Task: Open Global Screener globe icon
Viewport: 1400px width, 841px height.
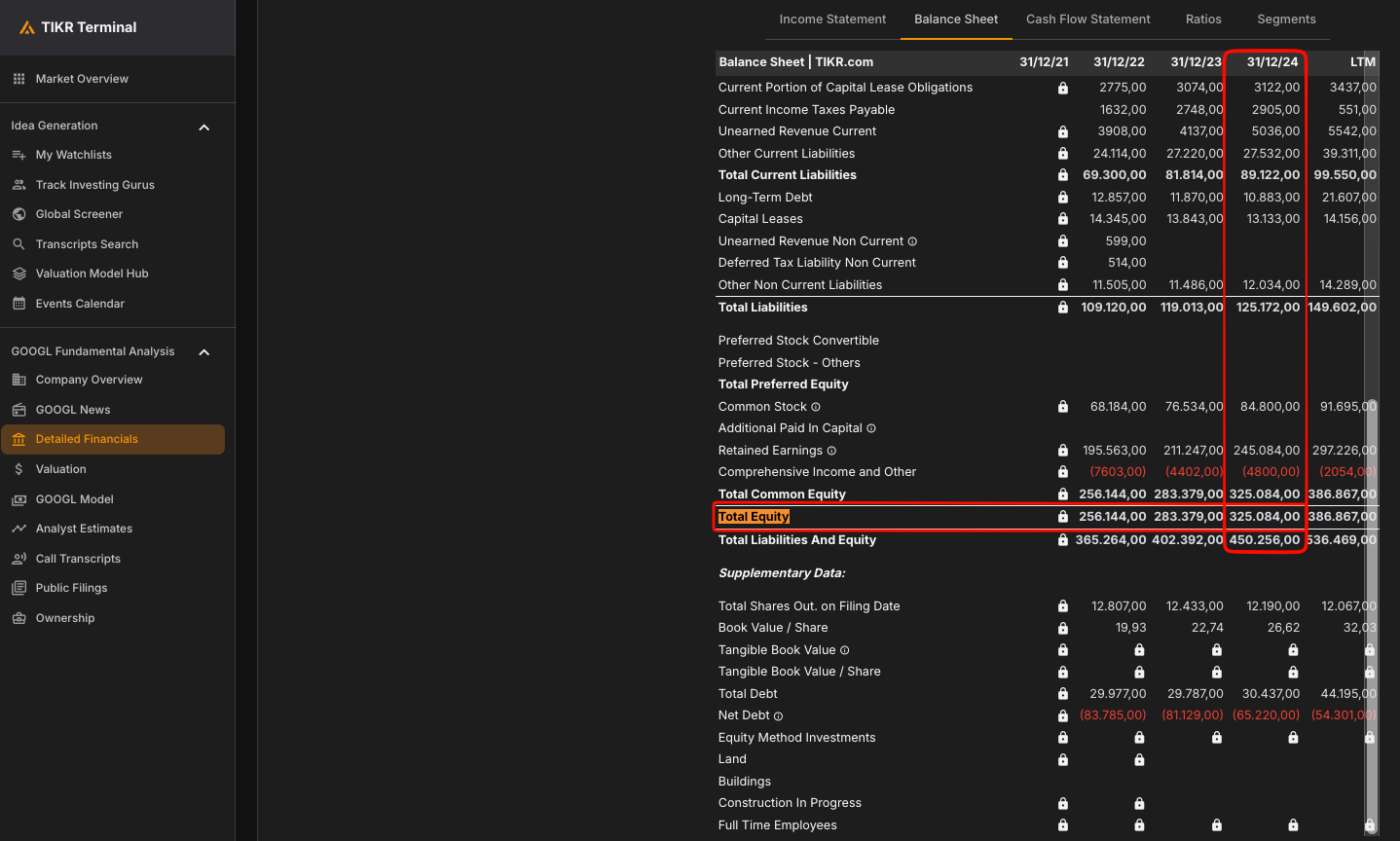Action: (18, 214)
